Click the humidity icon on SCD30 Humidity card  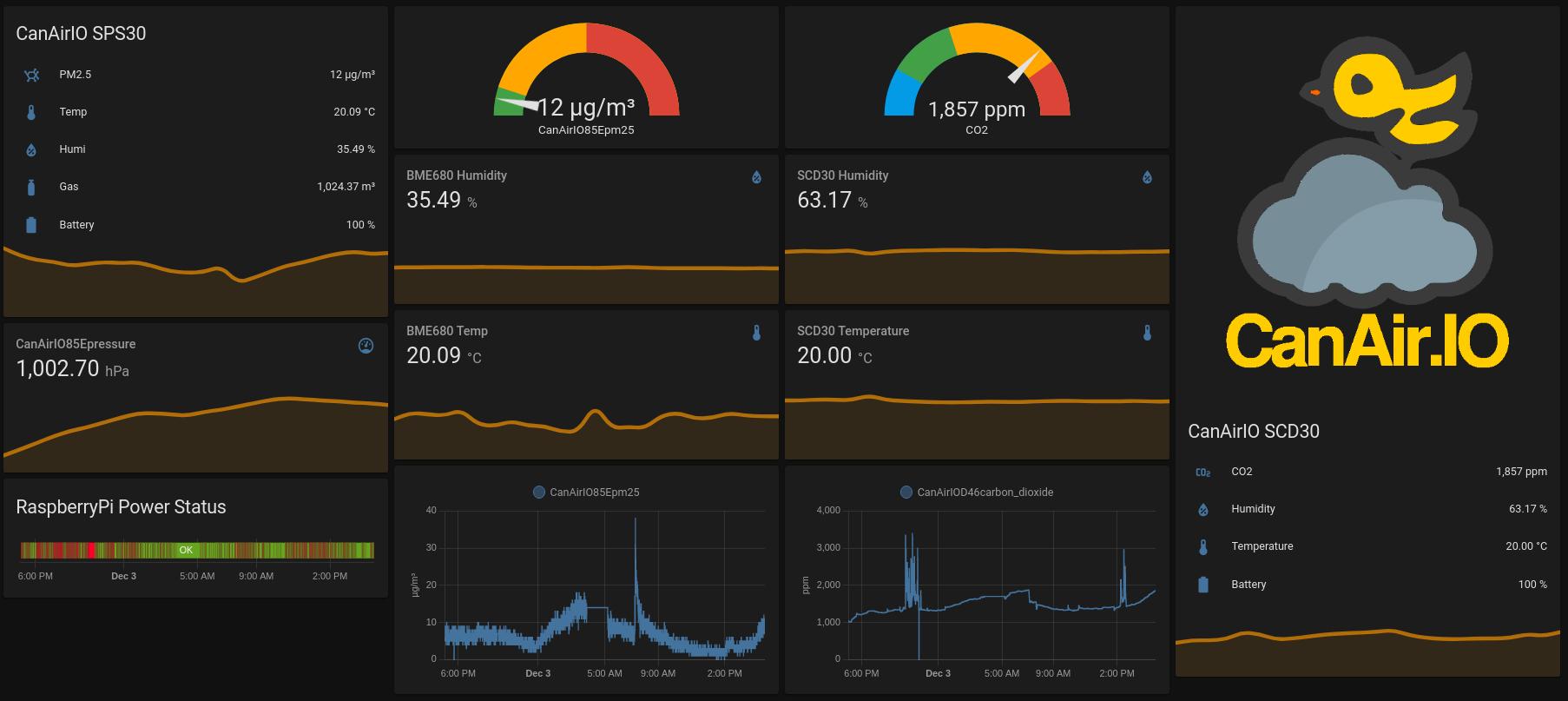tap(1147, 177)
